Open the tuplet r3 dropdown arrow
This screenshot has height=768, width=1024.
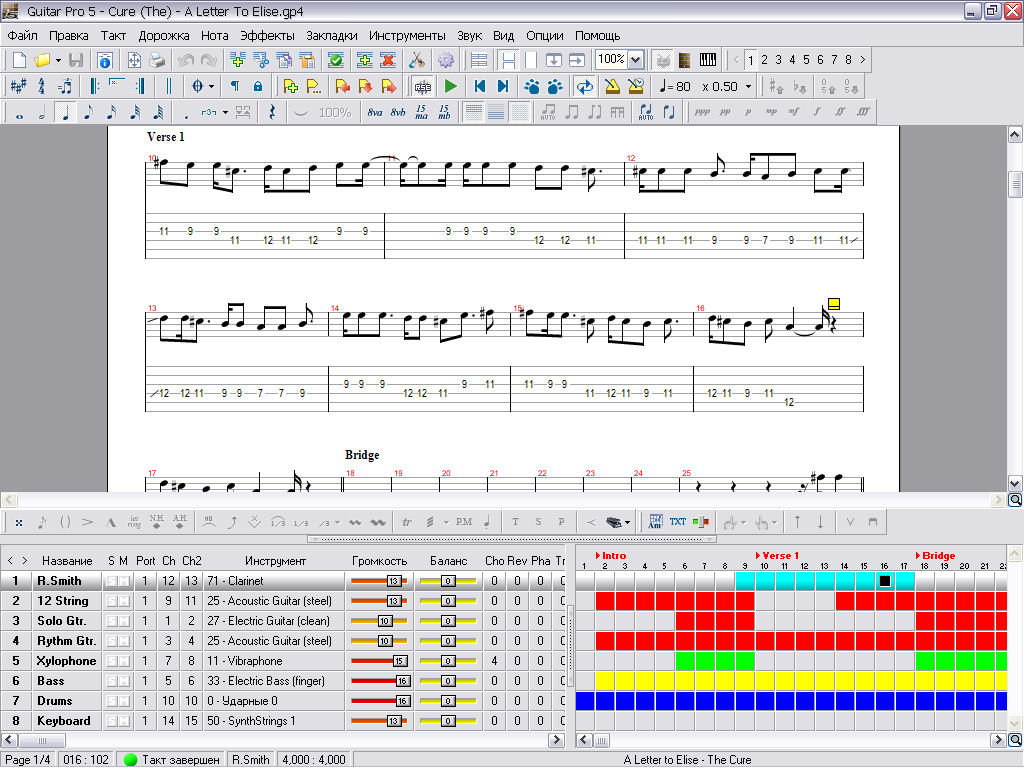(x=225, y=113)
